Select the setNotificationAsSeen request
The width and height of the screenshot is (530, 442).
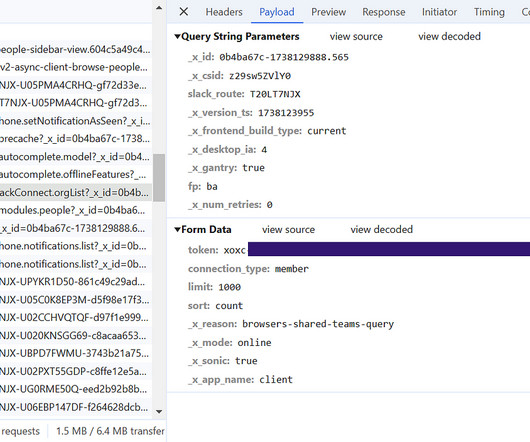(x=75, y=121)
